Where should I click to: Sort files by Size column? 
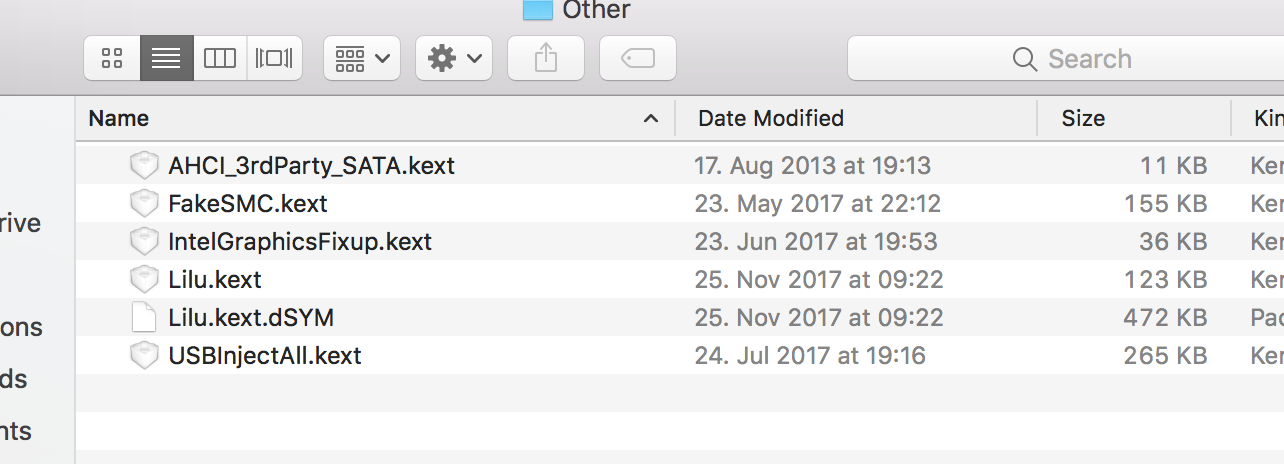point(1083,118)
